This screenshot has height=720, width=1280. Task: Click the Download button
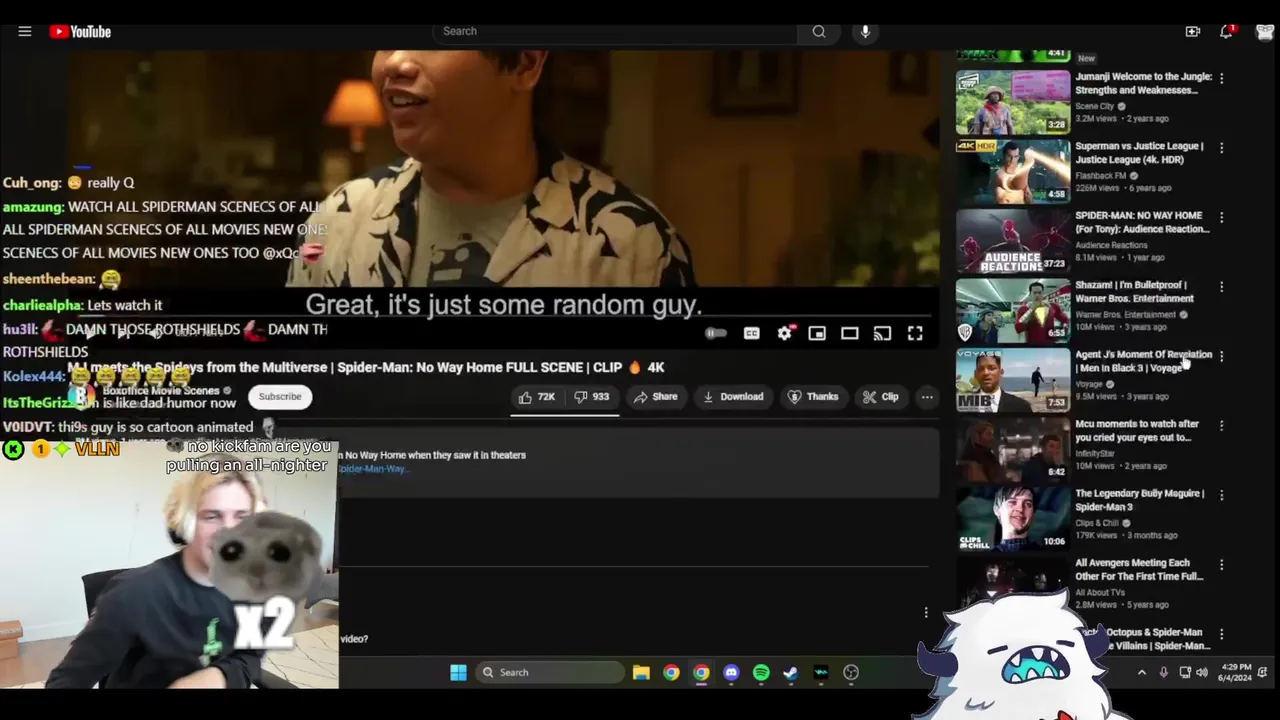[x=733, y=397]
